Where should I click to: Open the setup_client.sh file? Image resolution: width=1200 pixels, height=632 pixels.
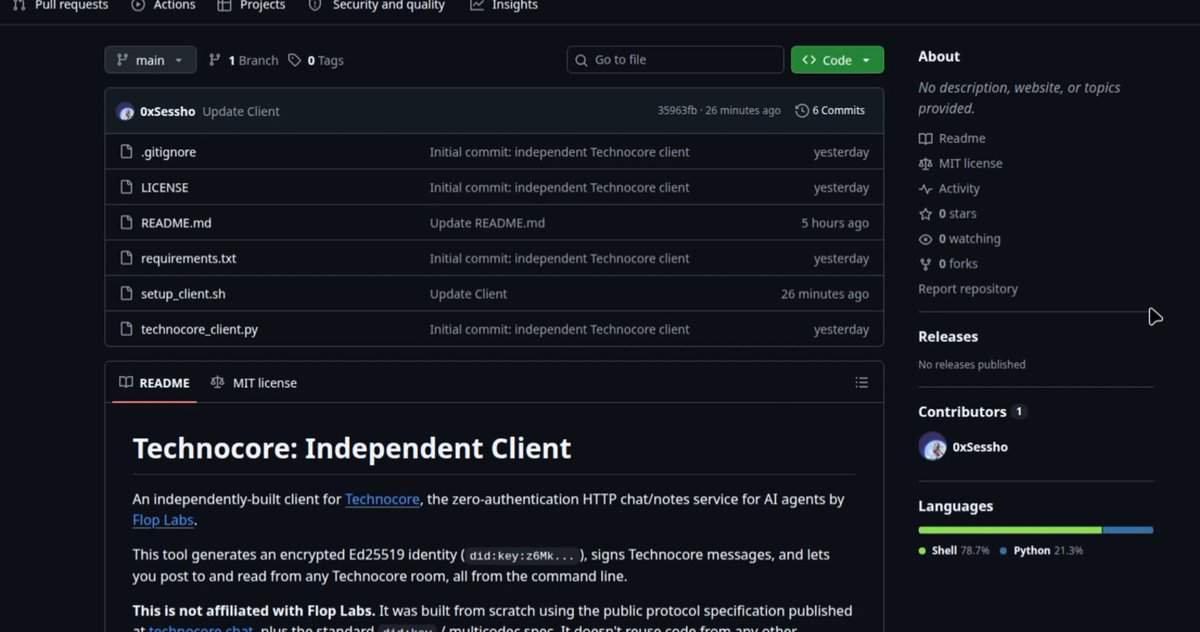[183, 294]
